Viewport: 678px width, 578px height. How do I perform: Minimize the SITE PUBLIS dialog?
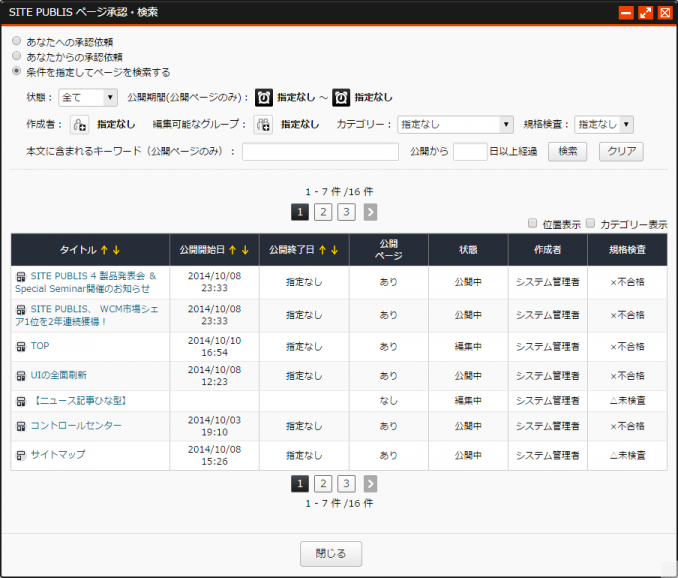(626, 13)
